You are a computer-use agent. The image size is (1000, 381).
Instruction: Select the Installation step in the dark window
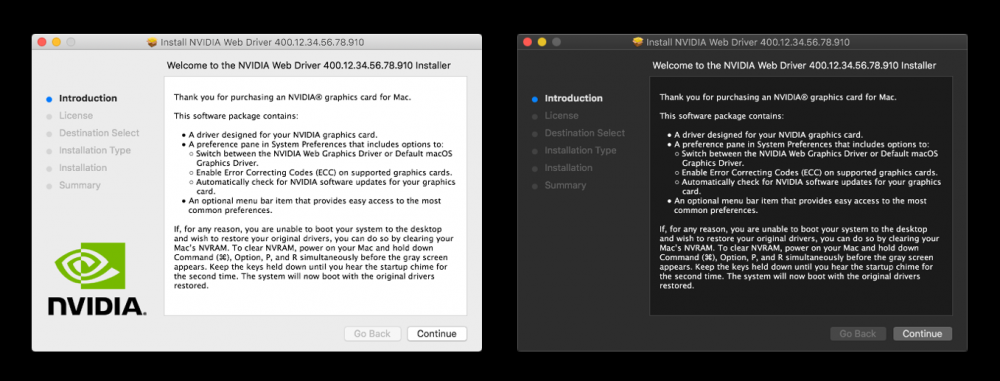click(568, 167)
